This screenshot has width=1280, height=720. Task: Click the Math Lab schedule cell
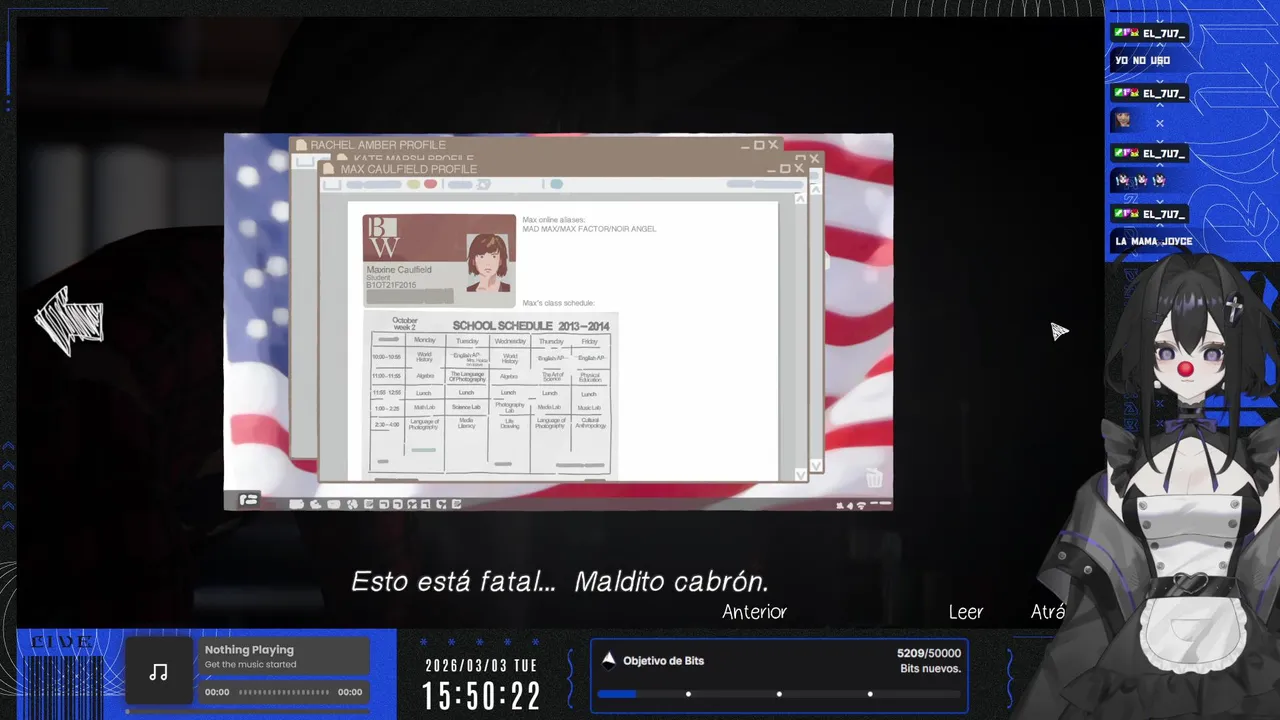point(424,407)
